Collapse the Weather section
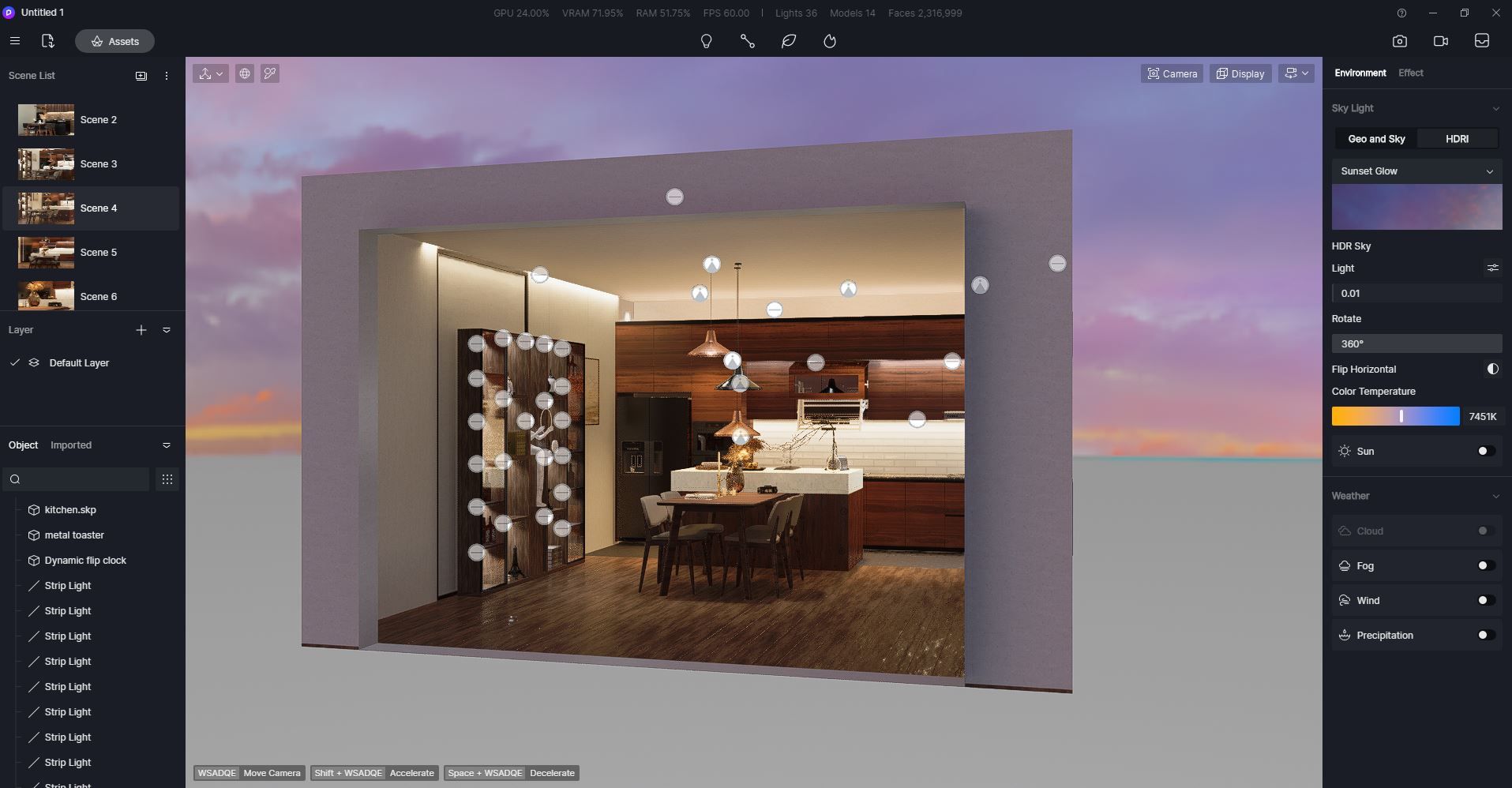This screenshot has width=1512, height=788. (x=1495, y=496)
